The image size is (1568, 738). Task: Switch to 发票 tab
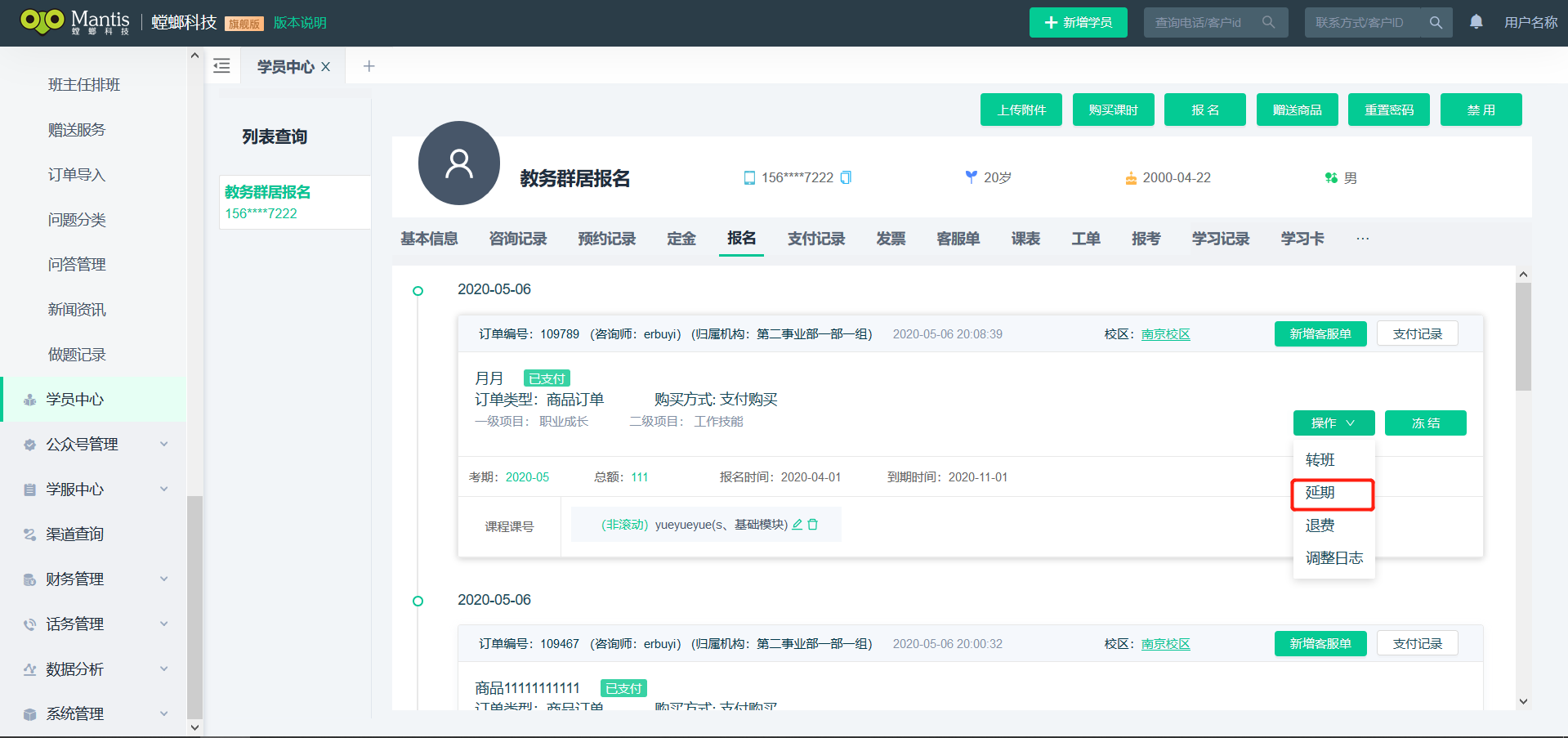point(891,239)
